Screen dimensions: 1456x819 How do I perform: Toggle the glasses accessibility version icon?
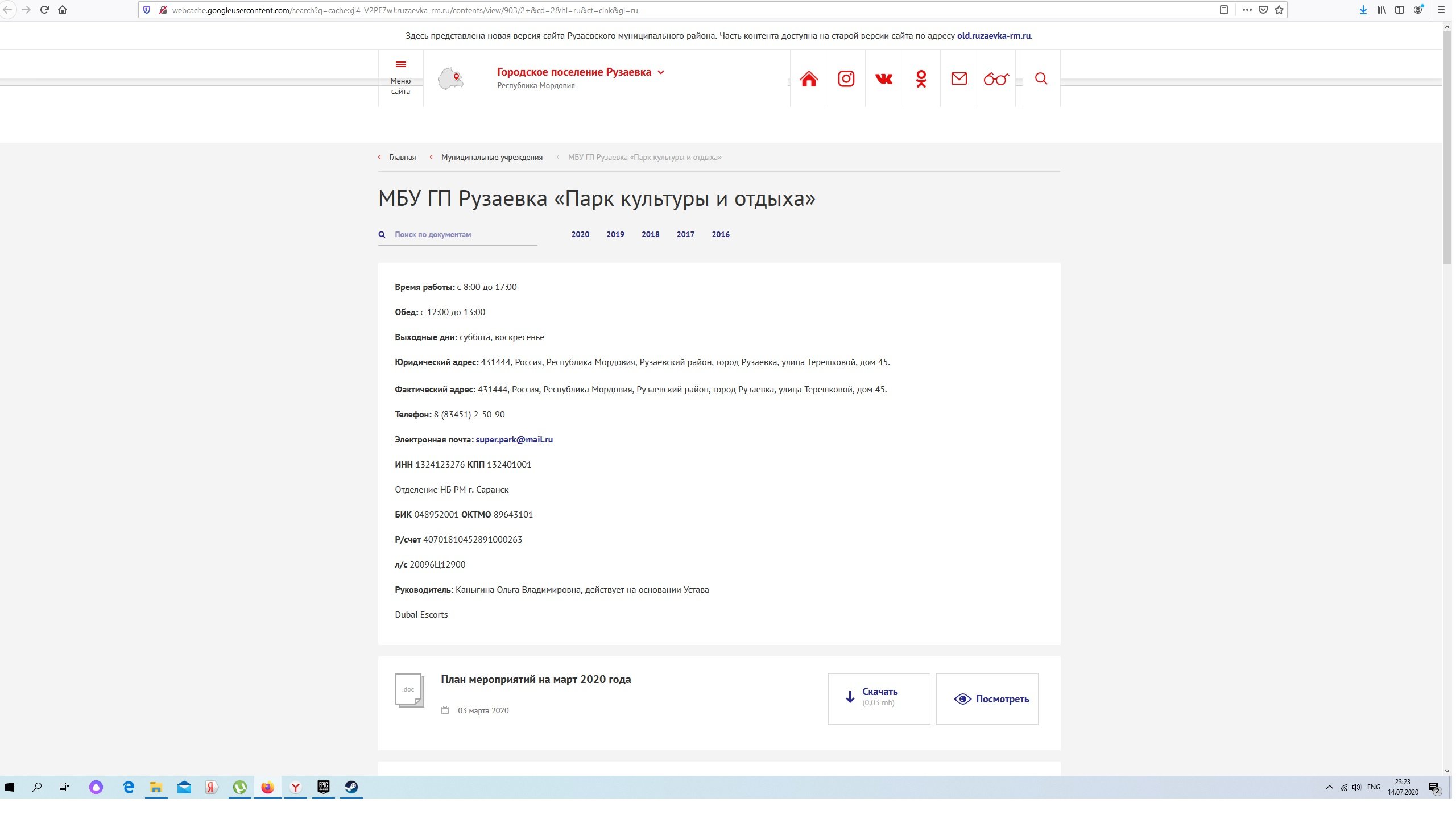[x=996, y=78]
